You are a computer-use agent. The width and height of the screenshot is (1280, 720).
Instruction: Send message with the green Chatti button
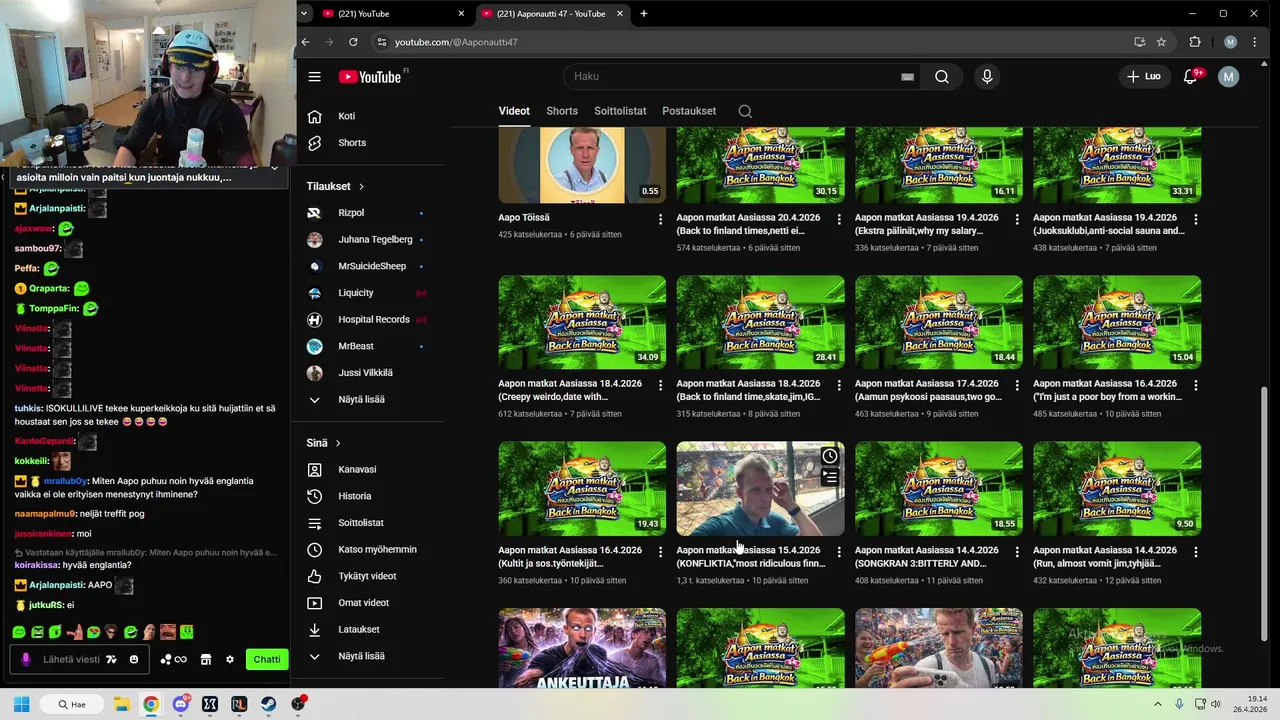[x=267, y=659]
